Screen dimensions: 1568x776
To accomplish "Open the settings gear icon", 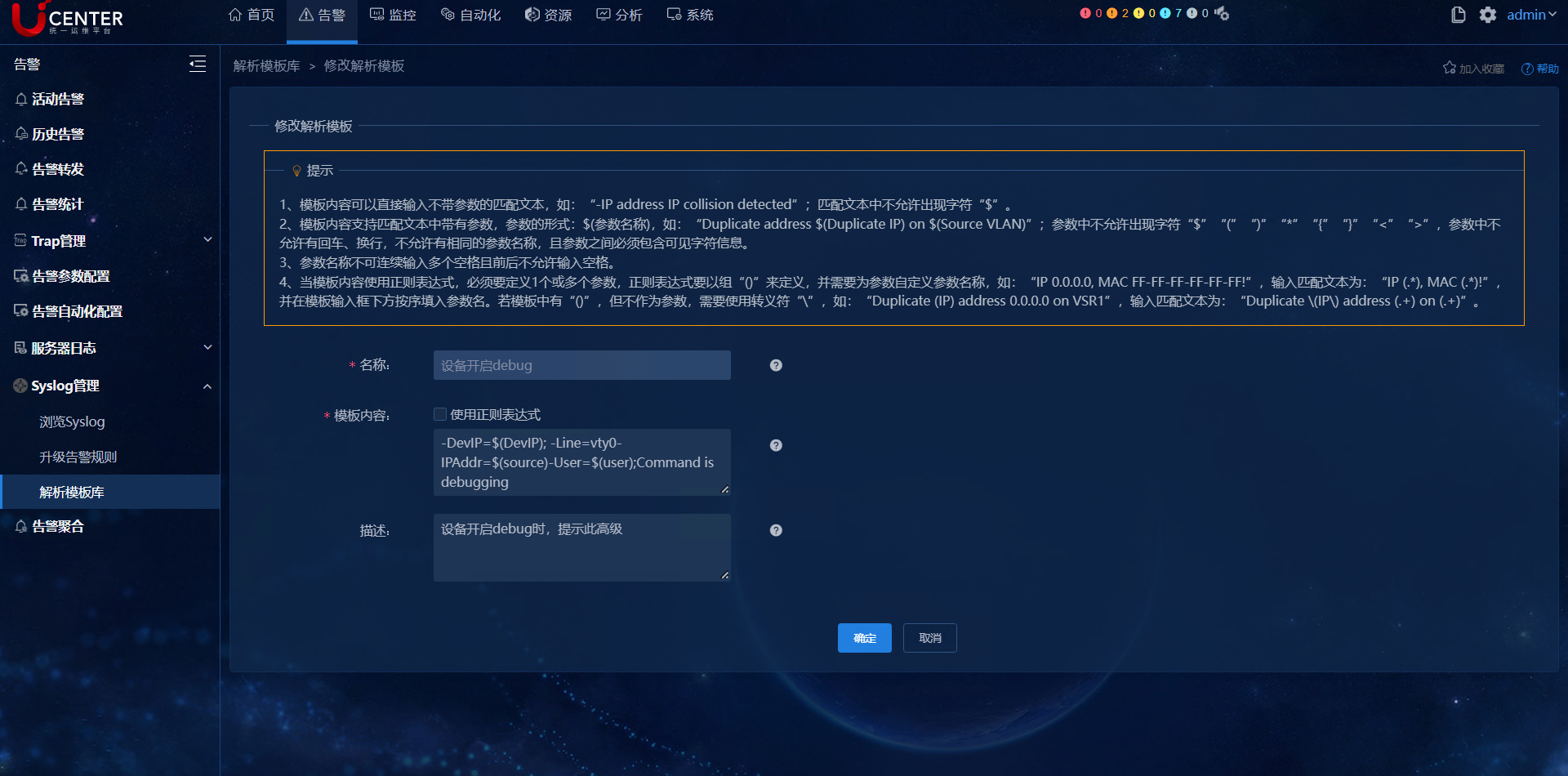I will click(x=1488, y=15).
